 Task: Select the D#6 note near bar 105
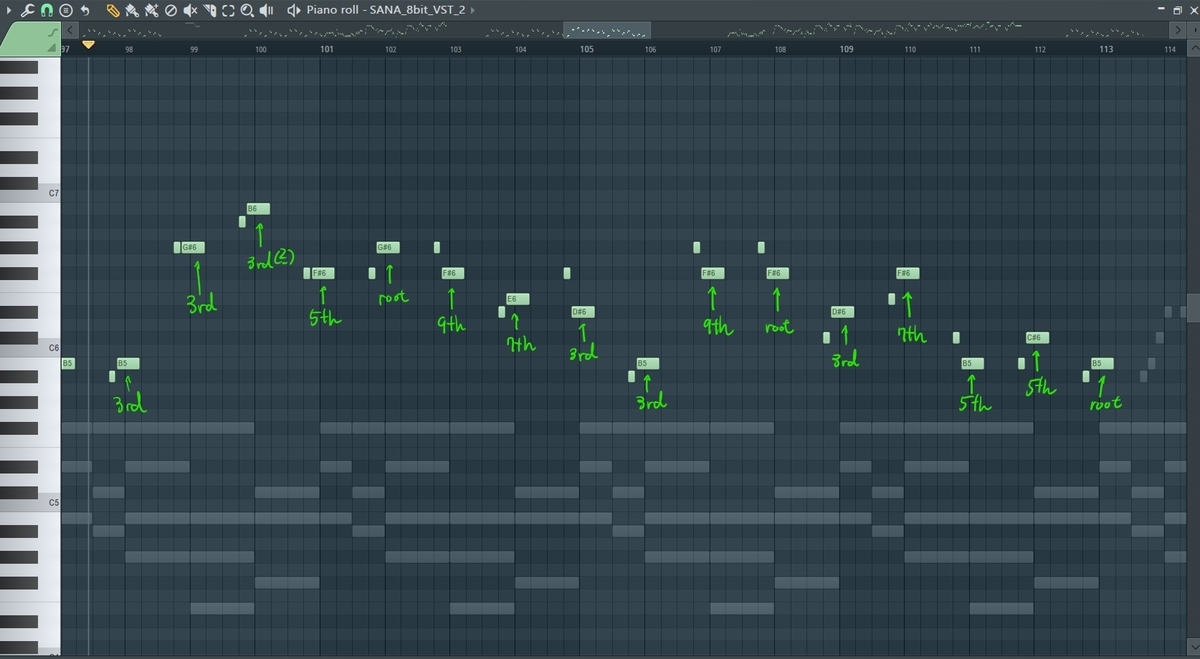583,312
